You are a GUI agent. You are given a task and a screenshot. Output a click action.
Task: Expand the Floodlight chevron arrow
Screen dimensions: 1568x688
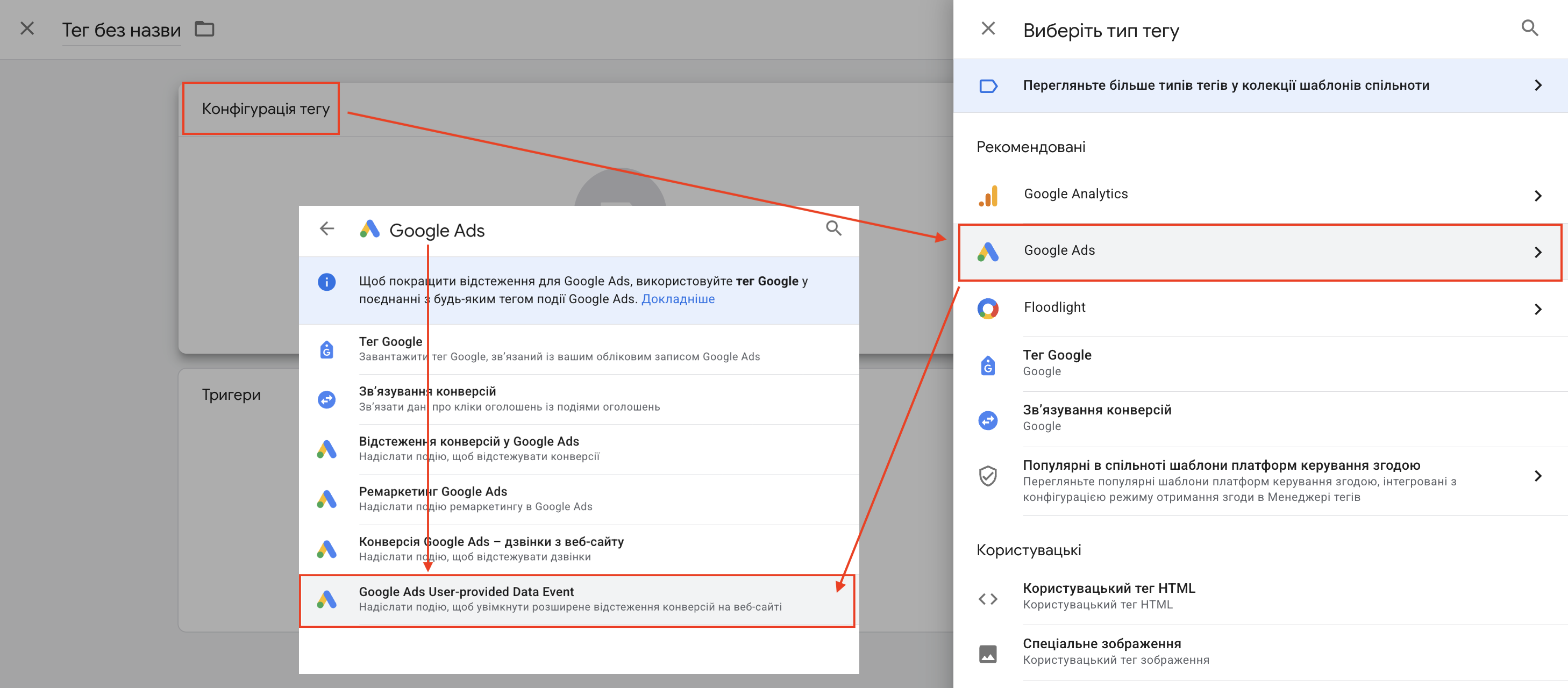pos(1538,309)
